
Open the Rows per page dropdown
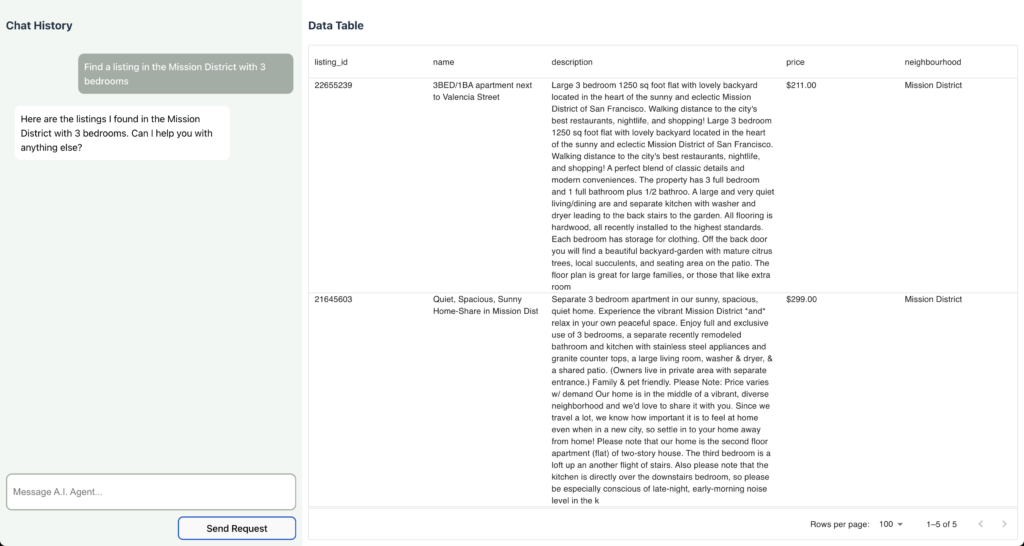[x=890, y=524]
